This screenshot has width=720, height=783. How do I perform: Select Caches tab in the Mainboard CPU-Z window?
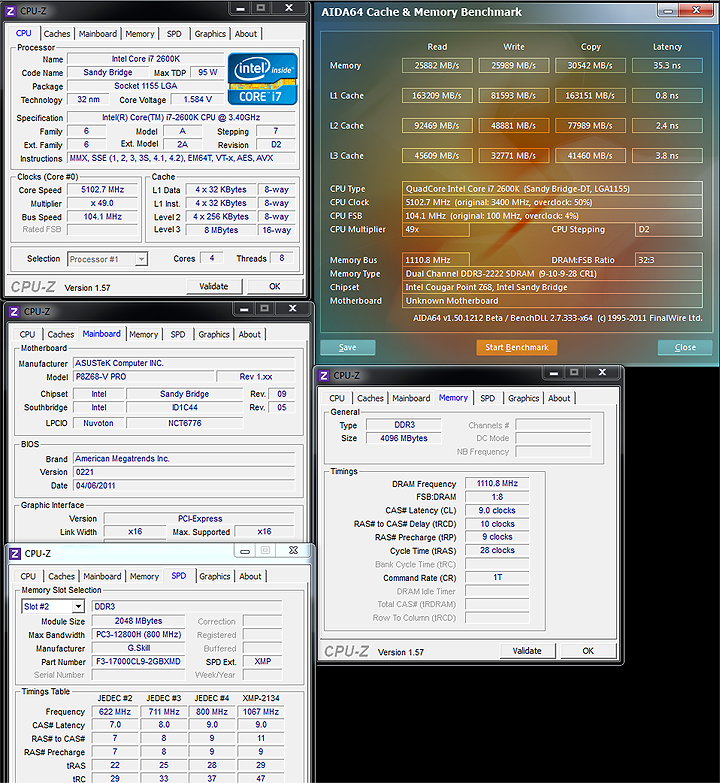point(61,335)
